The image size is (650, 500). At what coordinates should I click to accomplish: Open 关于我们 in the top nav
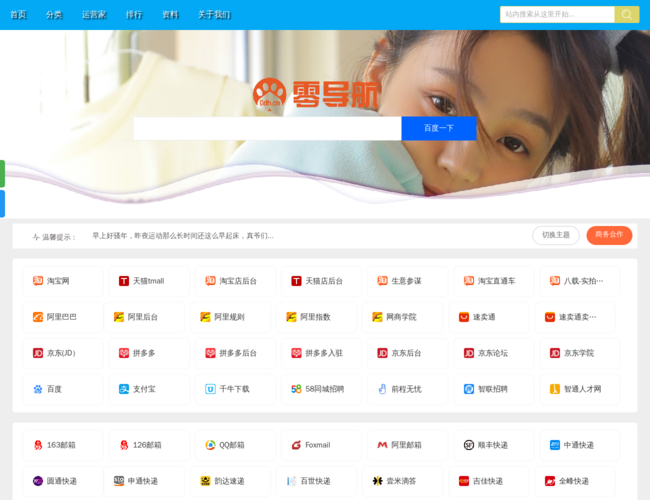point(214,15)
